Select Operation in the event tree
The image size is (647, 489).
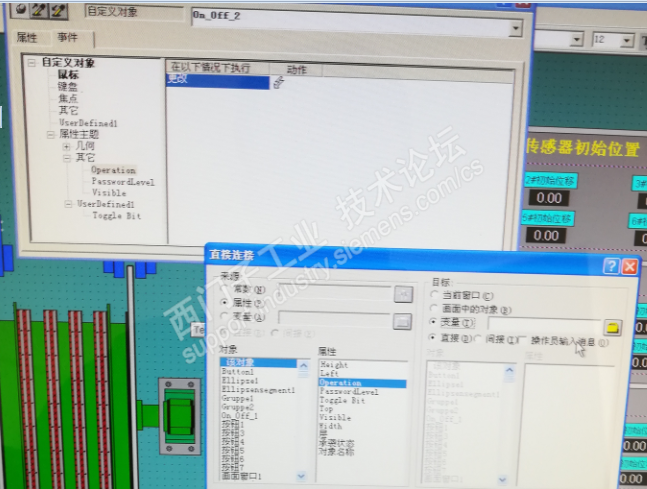tap(113, 170)
